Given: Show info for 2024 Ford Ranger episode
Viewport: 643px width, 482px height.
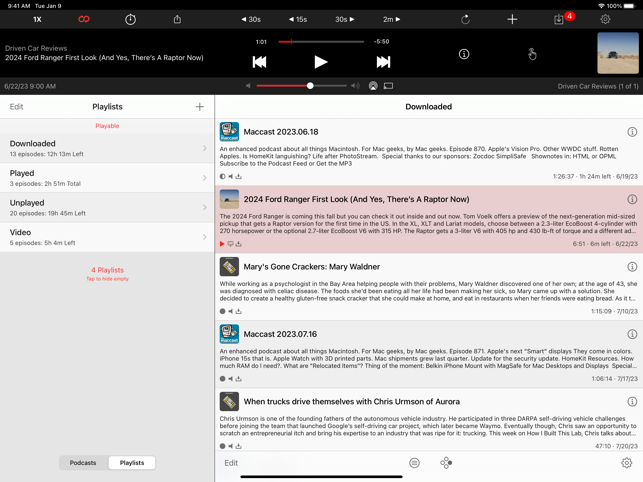Looking at the screenshot, I should (632, 199).
